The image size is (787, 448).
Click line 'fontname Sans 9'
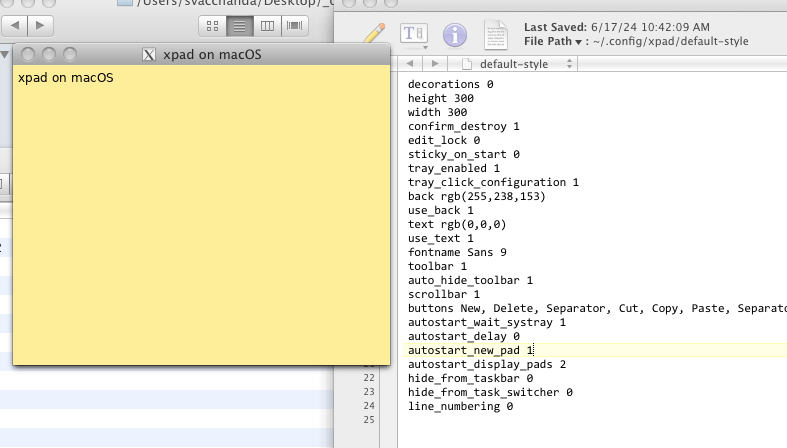tap(457, 253)
